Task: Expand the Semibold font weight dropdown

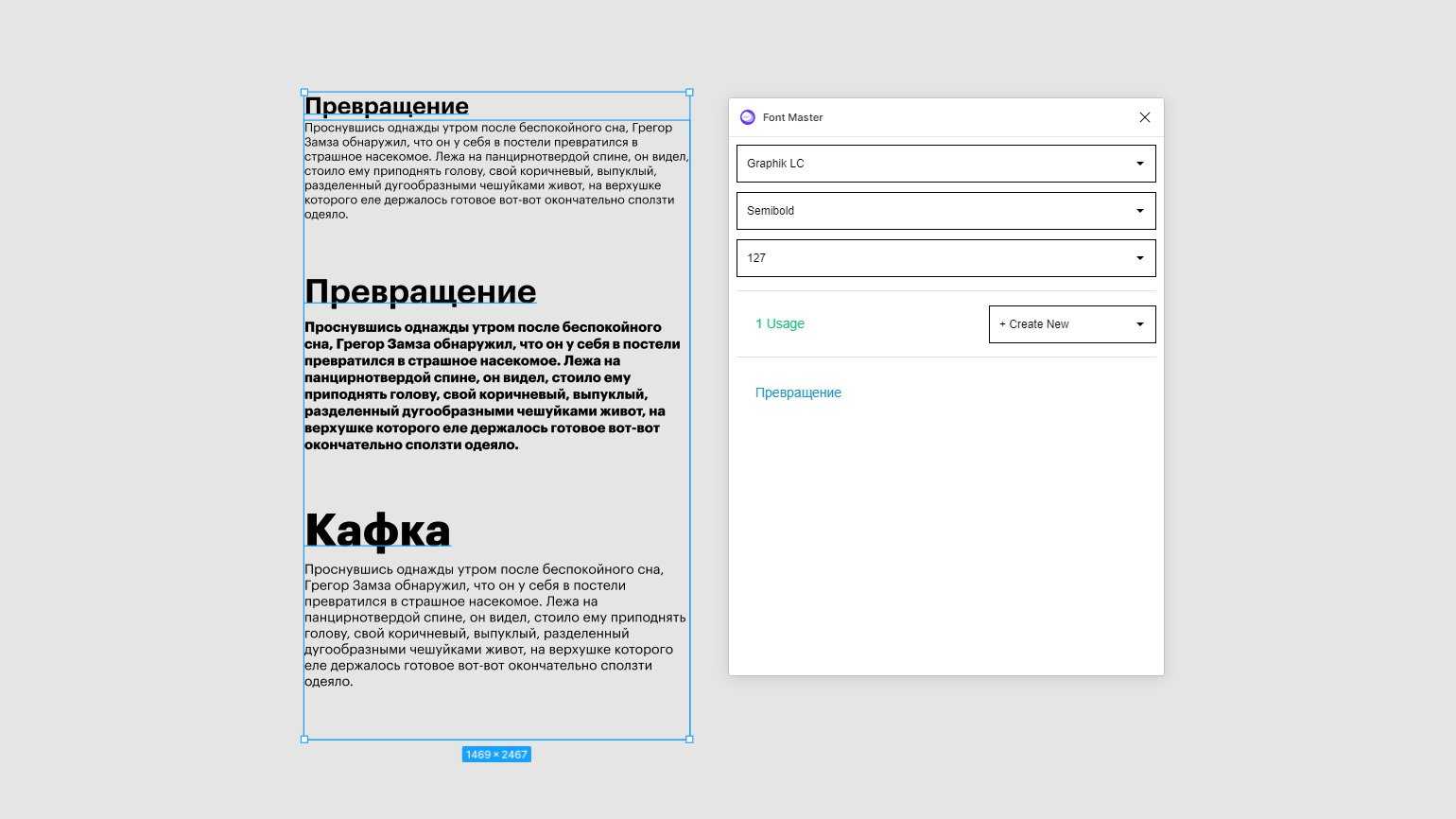Action: (945, 211)
